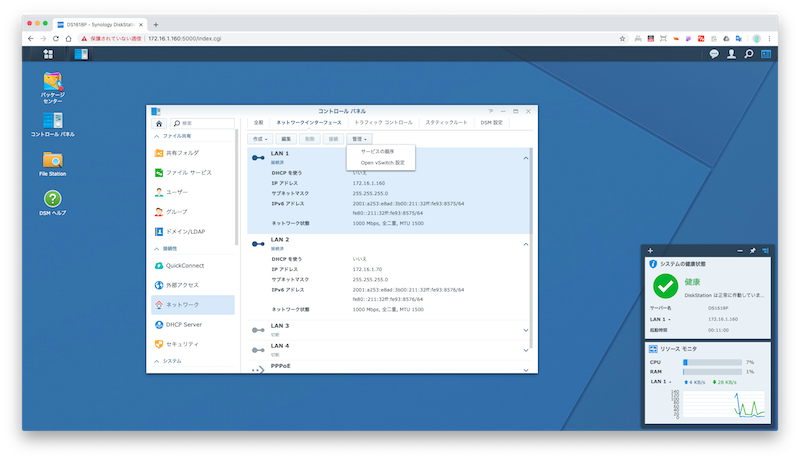800x460 pixels.
Task: Open the Resource Monitor widget icon
Action: (653, 349)
